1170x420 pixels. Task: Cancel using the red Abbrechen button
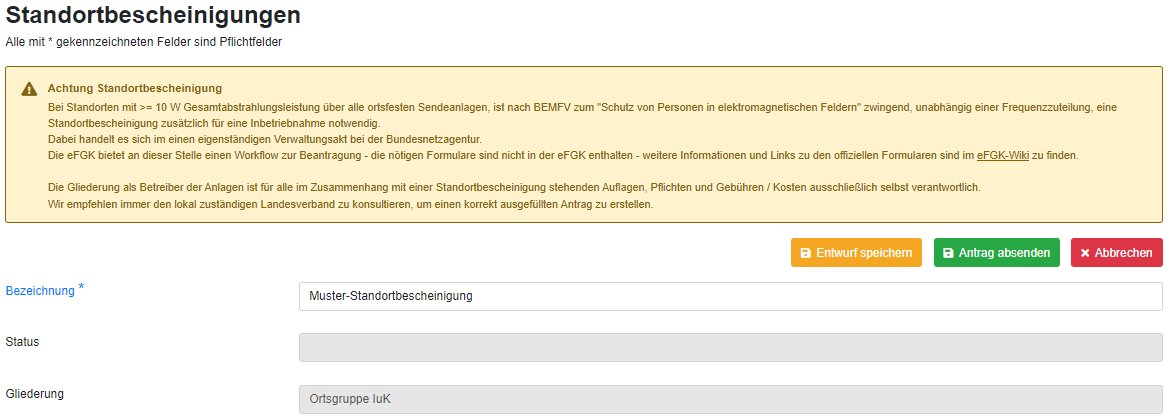(1117, 253)
